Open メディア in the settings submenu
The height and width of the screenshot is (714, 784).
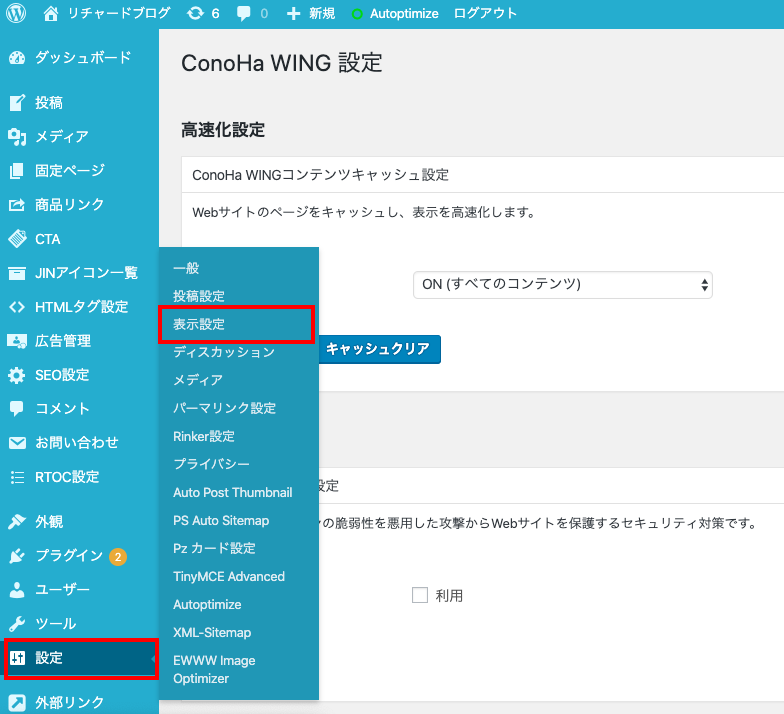coord(198,380)
